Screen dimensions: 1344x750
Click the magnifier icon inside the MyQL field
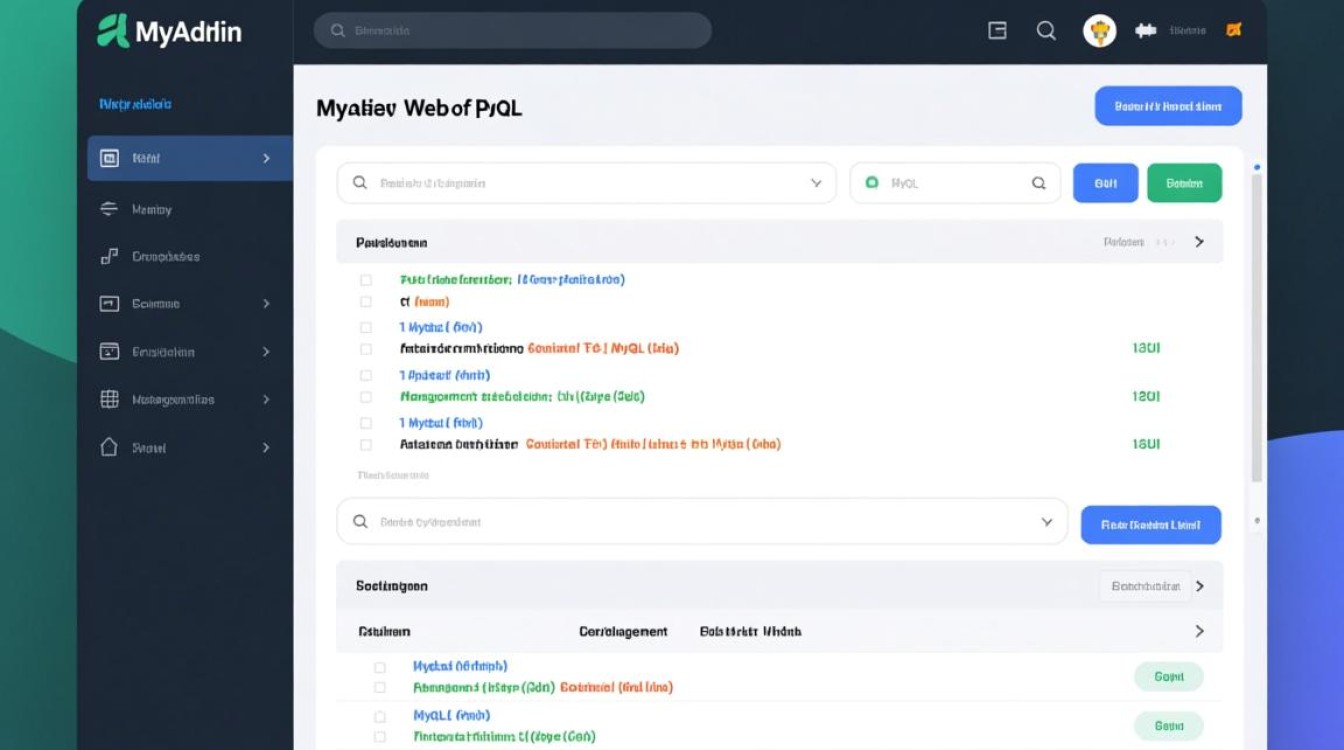pyautogui.click(x=1038, y=183)
